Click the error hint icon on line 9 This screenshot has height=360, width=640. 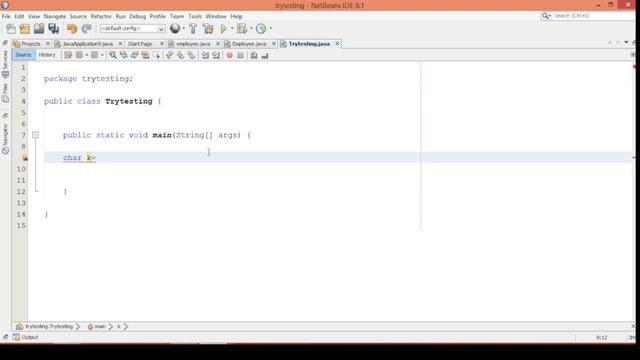[x=24, y=158]
